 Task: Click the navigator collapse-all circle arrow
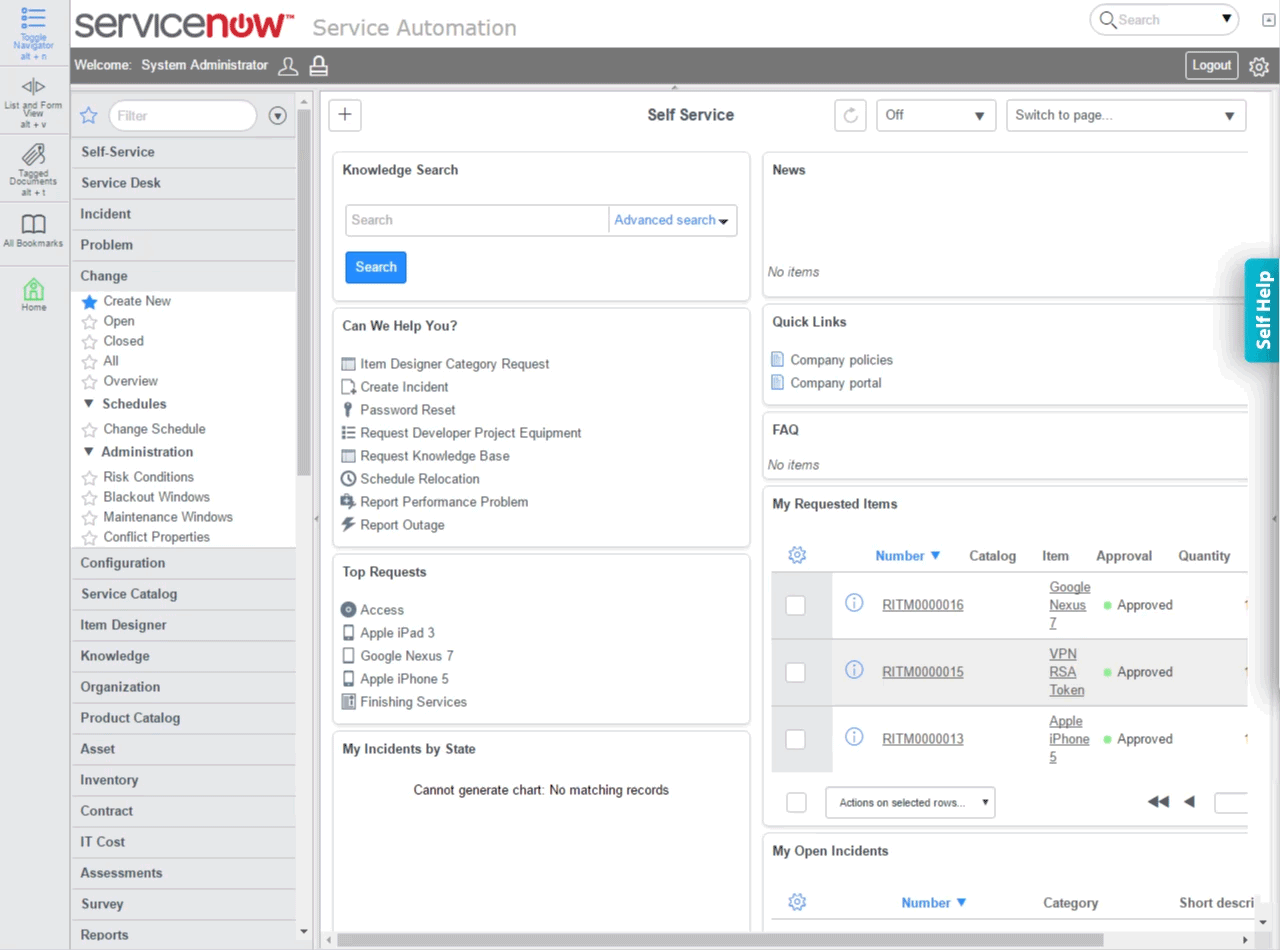click(x=278, y=116)
